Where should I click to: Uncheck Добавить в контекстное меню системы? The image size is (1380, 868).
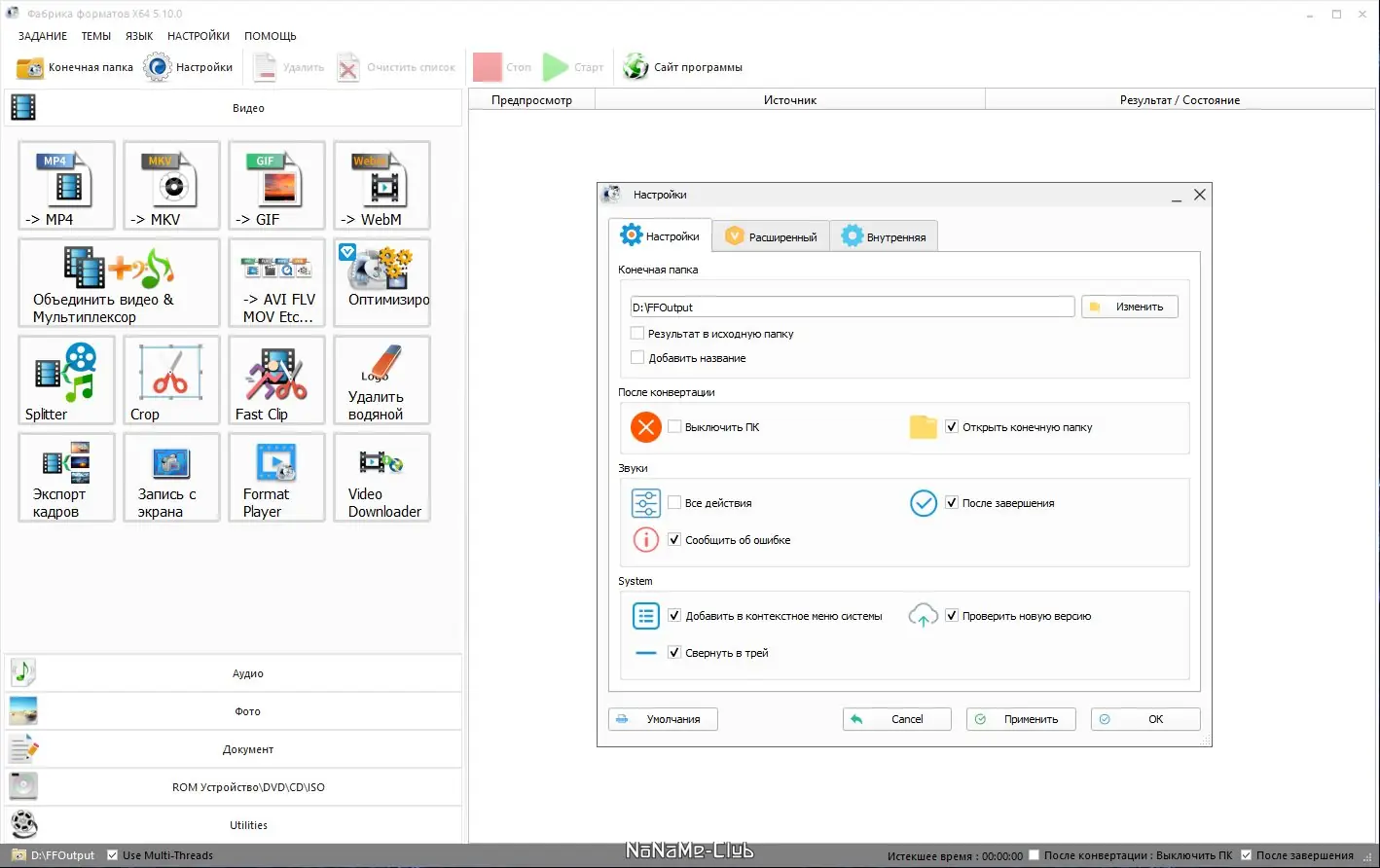(674, 615)
